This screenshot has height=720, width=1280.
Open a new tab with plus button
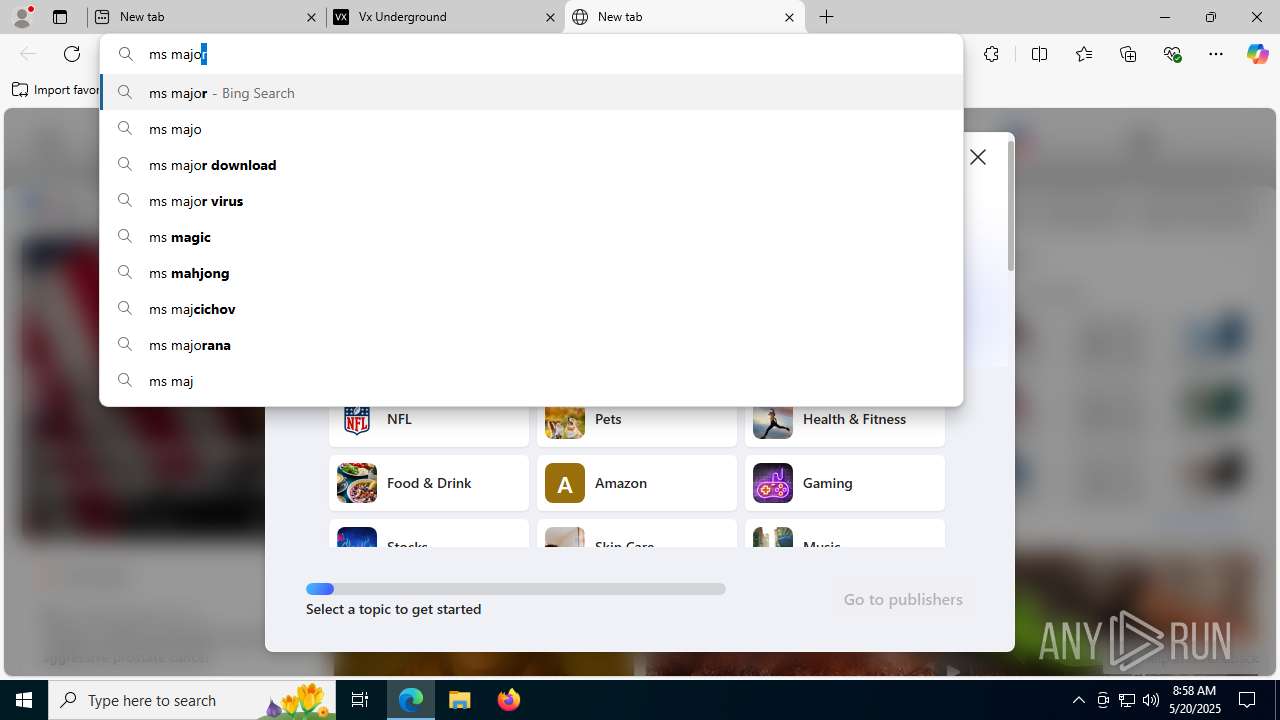pos(827,17)
